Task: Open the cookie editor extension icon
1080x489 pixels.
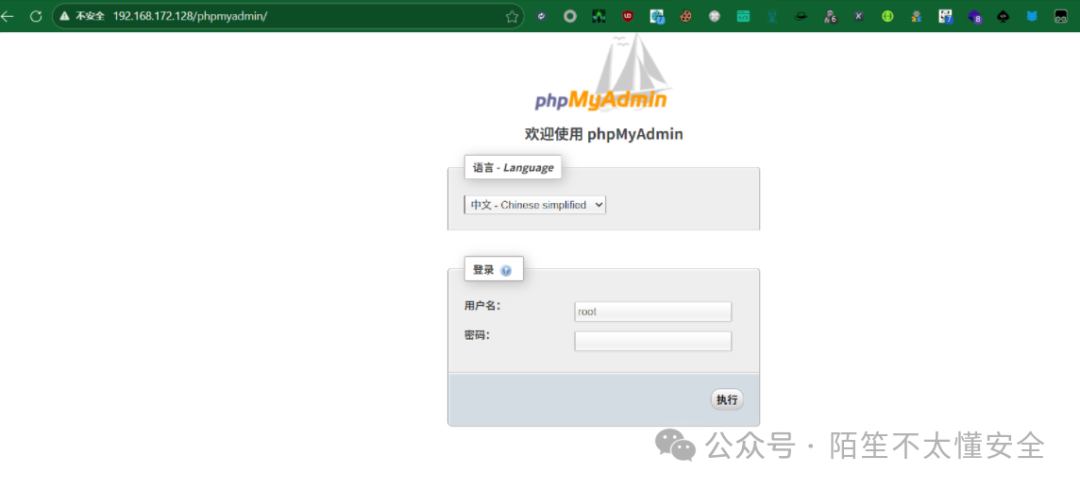Action: pos(685,17)
